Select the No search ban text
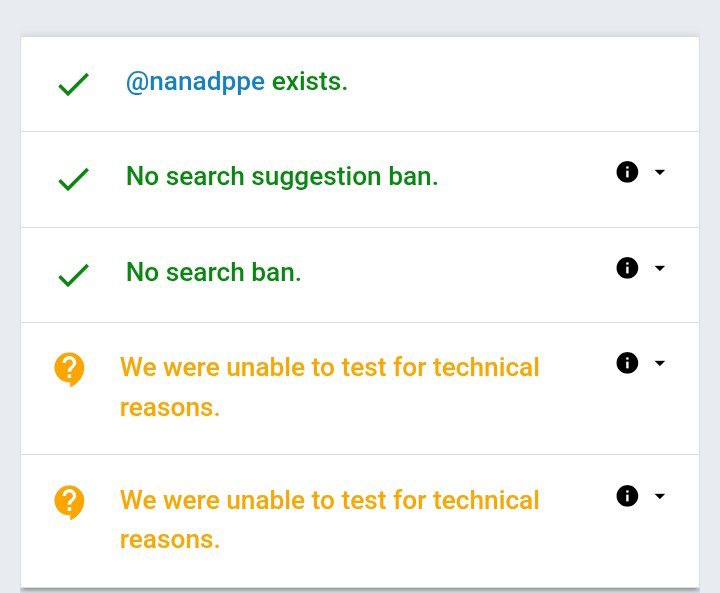This screenshot has height=593, width=720. (214, 272)
